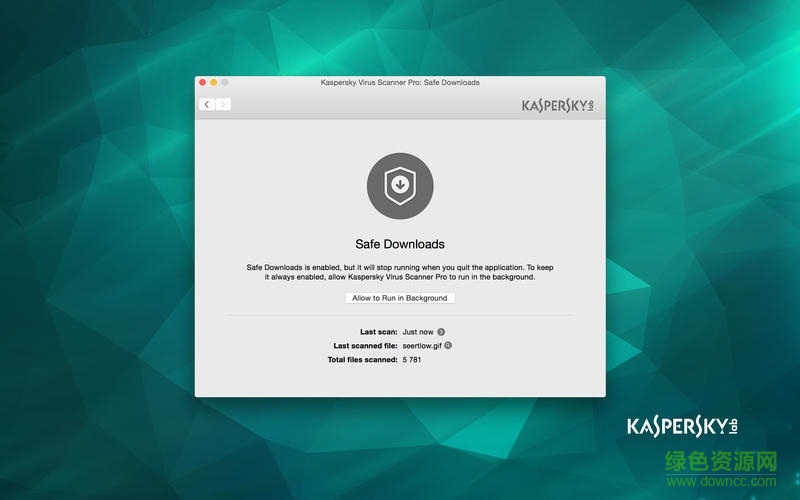Minimize the window with yellow button
The height and width of the screenshot is (500, 800).
coord(214,82)
